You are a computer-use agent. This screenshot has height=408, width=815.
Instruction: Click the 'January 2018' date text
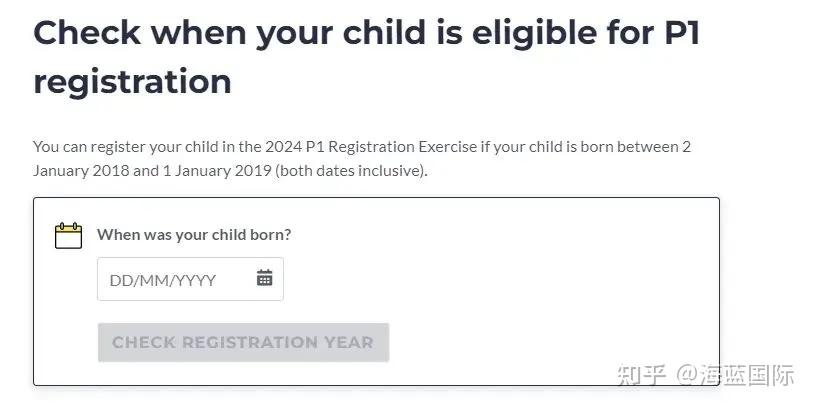coord(81,170)
